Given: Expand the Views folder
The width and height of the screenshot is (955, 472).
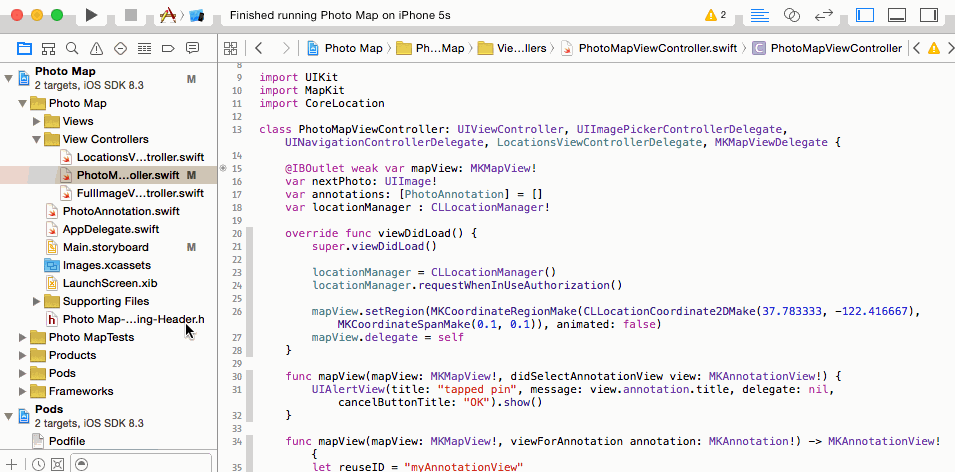Looking at the screenshot, I should click(x=37, y=121).
